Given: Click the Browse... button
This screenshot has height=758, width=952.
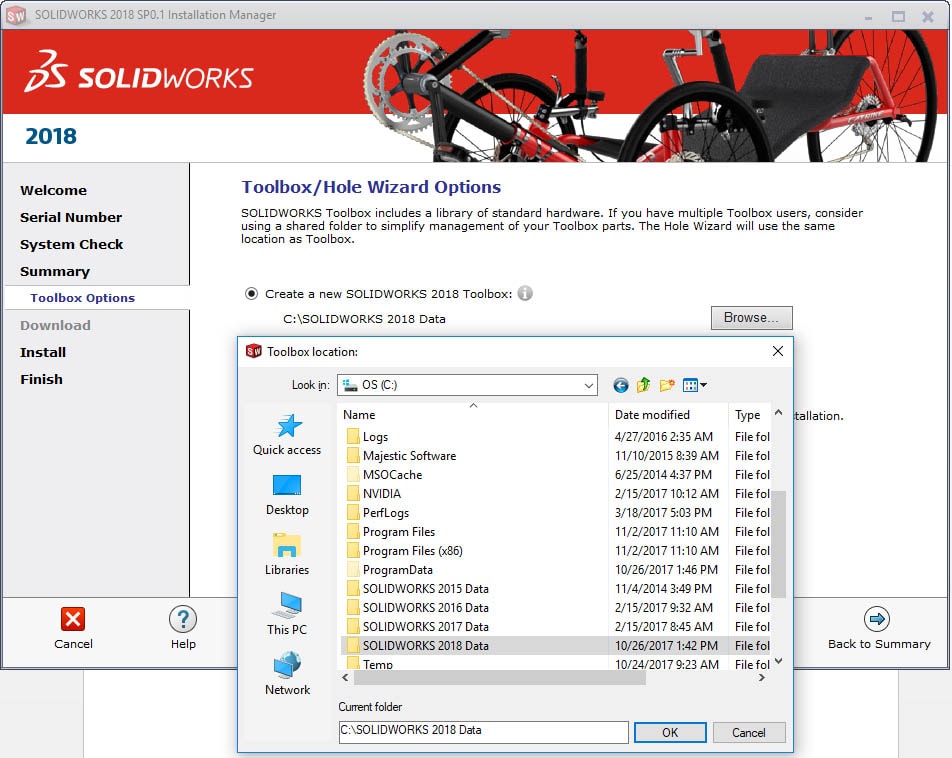Looking at the screenshot, I should point(751,318).
